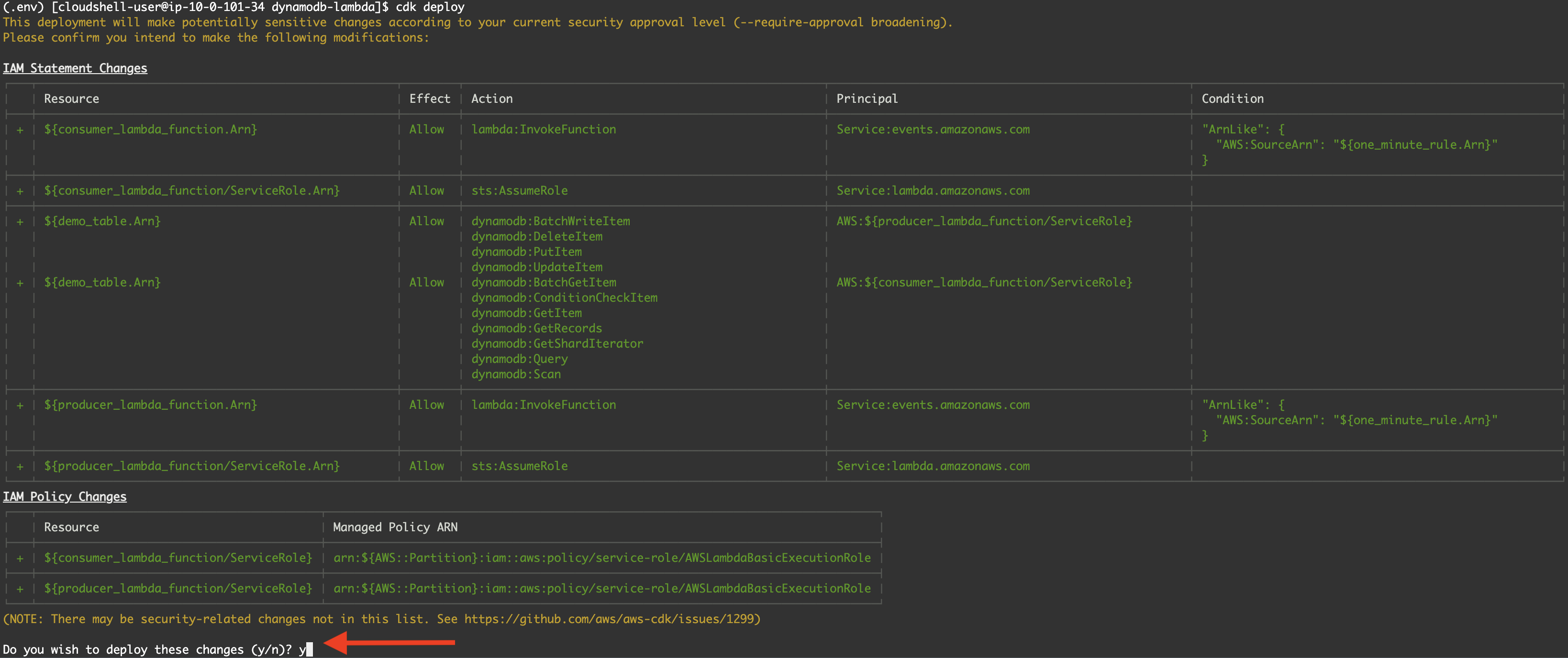Click AWSLambdaBasicExecutionRole ARN in consumer policy row
Image resolution: width=1568 pixels, height=658 pixels.
602,558
